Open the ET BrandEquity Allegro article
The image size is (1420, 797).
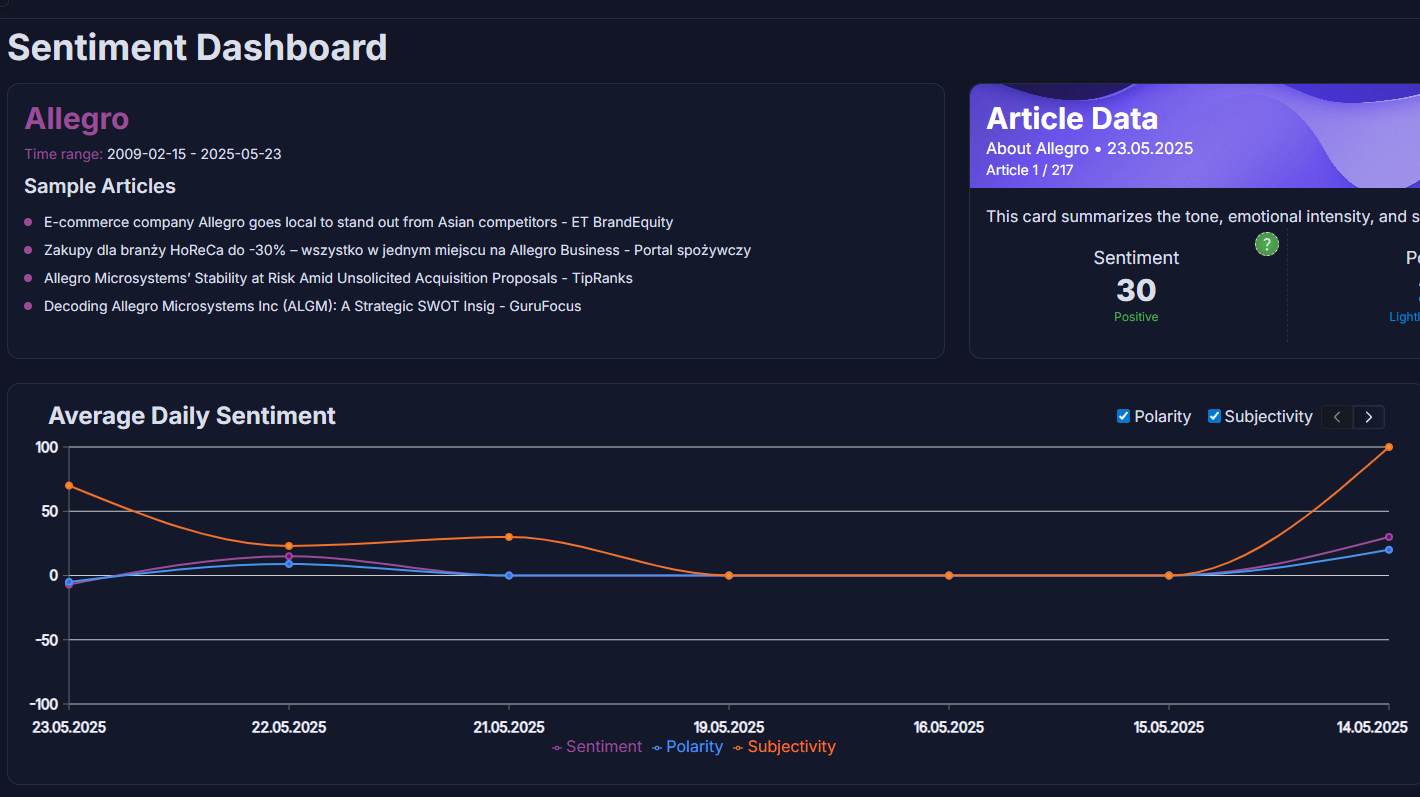click(358, 222)
